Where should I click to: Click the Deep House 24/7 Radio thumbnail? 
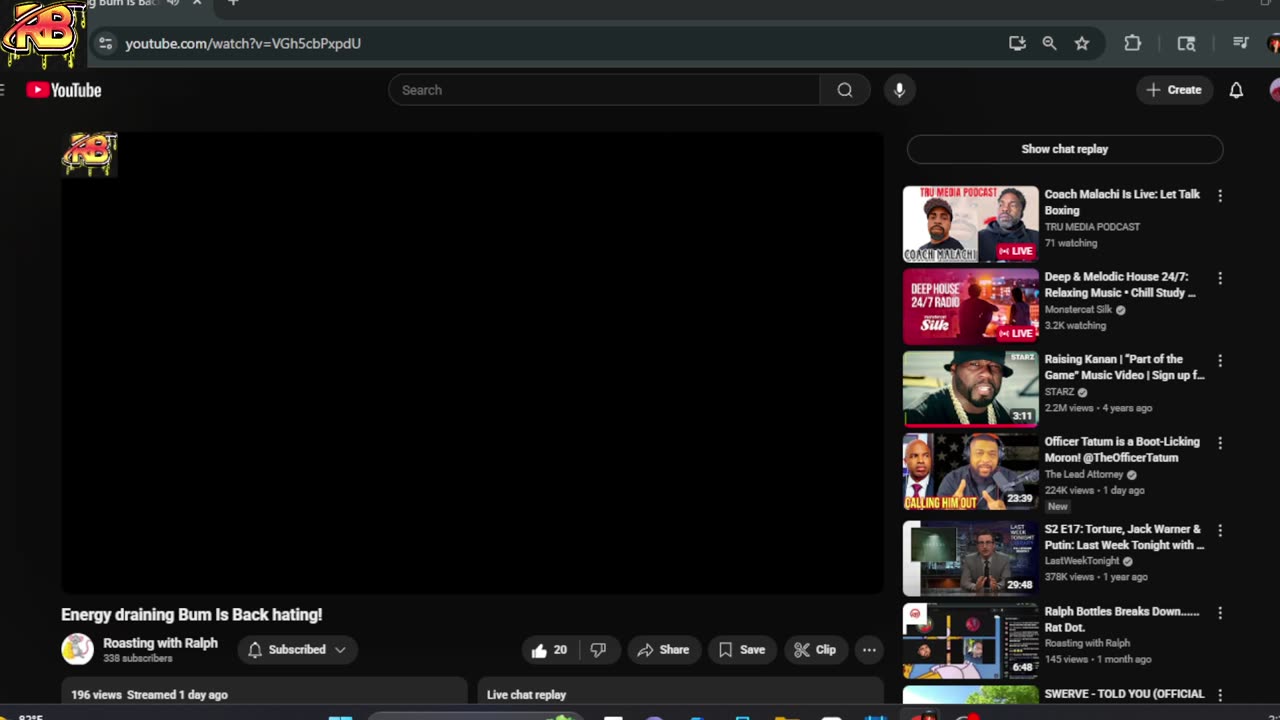(x=971, y=306)
